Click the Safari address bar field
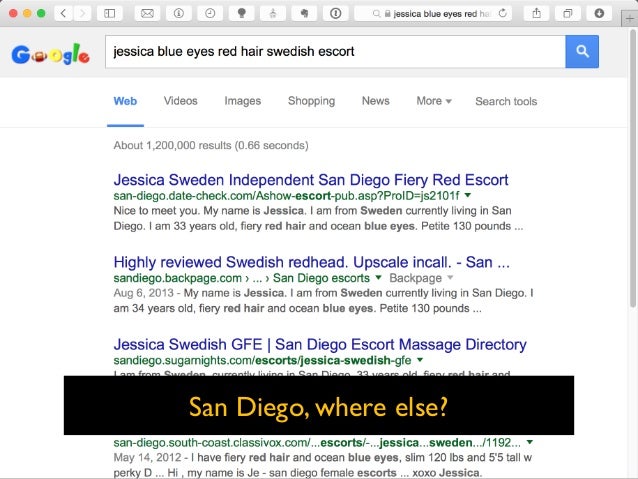Screen dimensions: 638x479 pos(433,13)
